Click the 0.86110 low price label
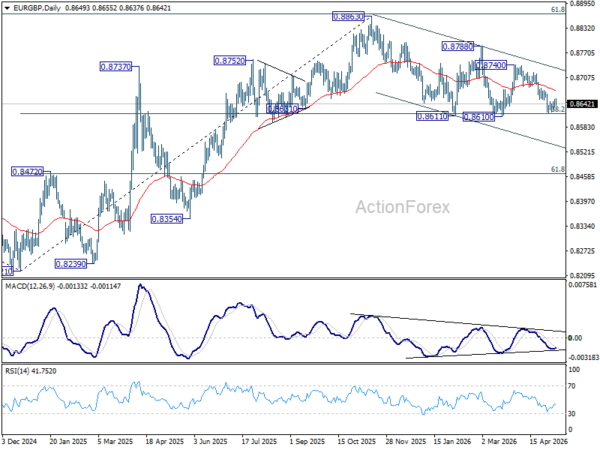 click(432, 116)
